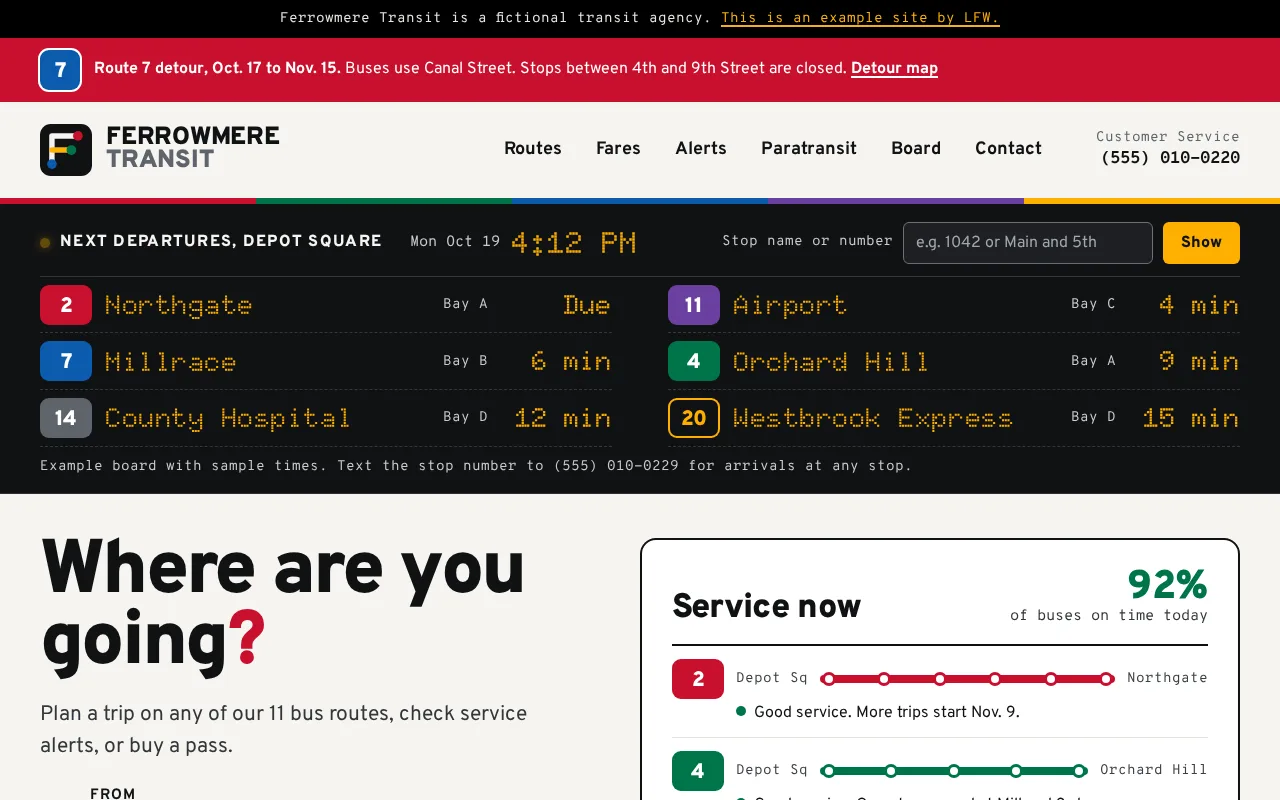Select the purple route 11 Airport badge
Viewport: 1280px width, 800px height.
(694, 305)
